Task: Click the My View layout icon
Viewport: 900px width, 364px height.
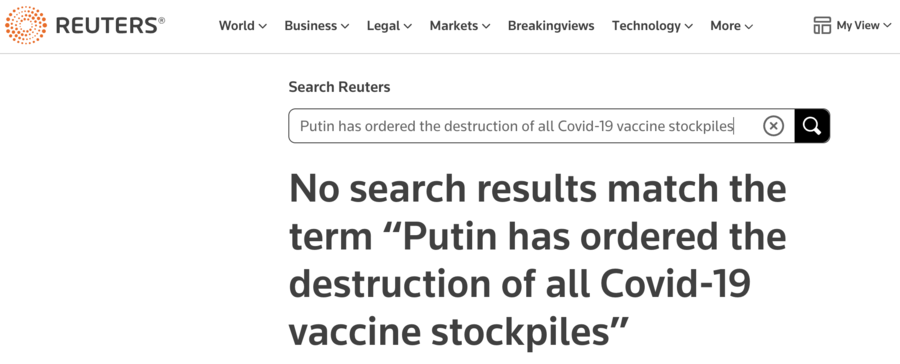Action: point(822,25)
